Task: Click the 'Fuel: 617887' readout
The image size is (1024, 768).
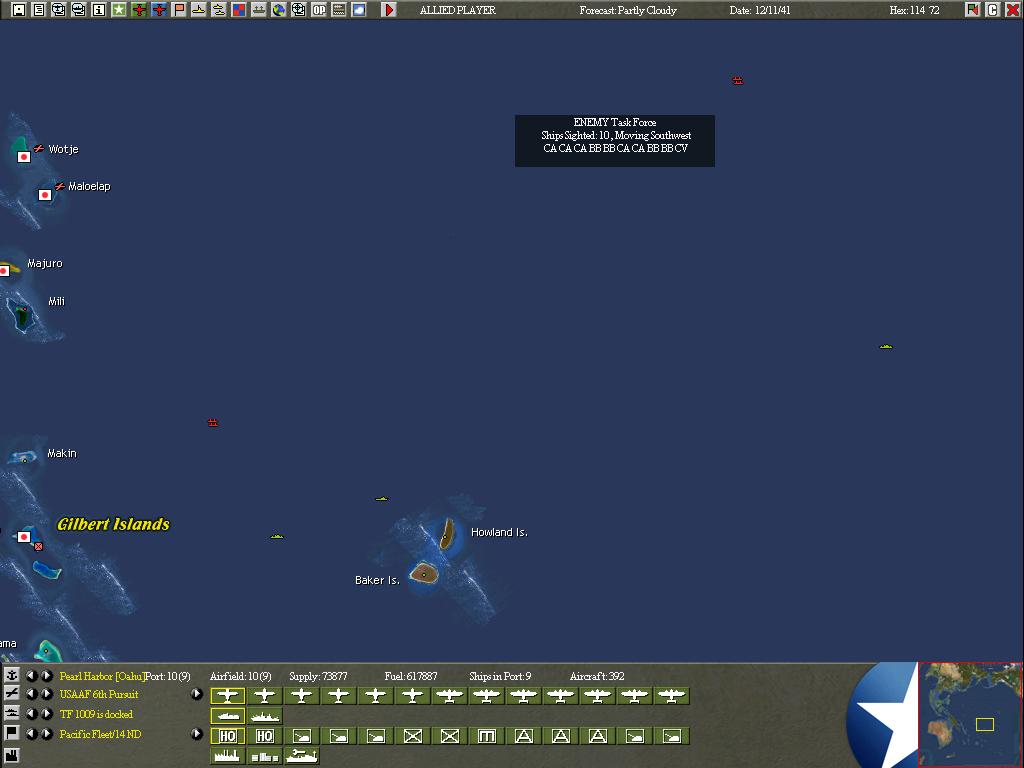Action: pyautogui.click(x=411, y=676)
